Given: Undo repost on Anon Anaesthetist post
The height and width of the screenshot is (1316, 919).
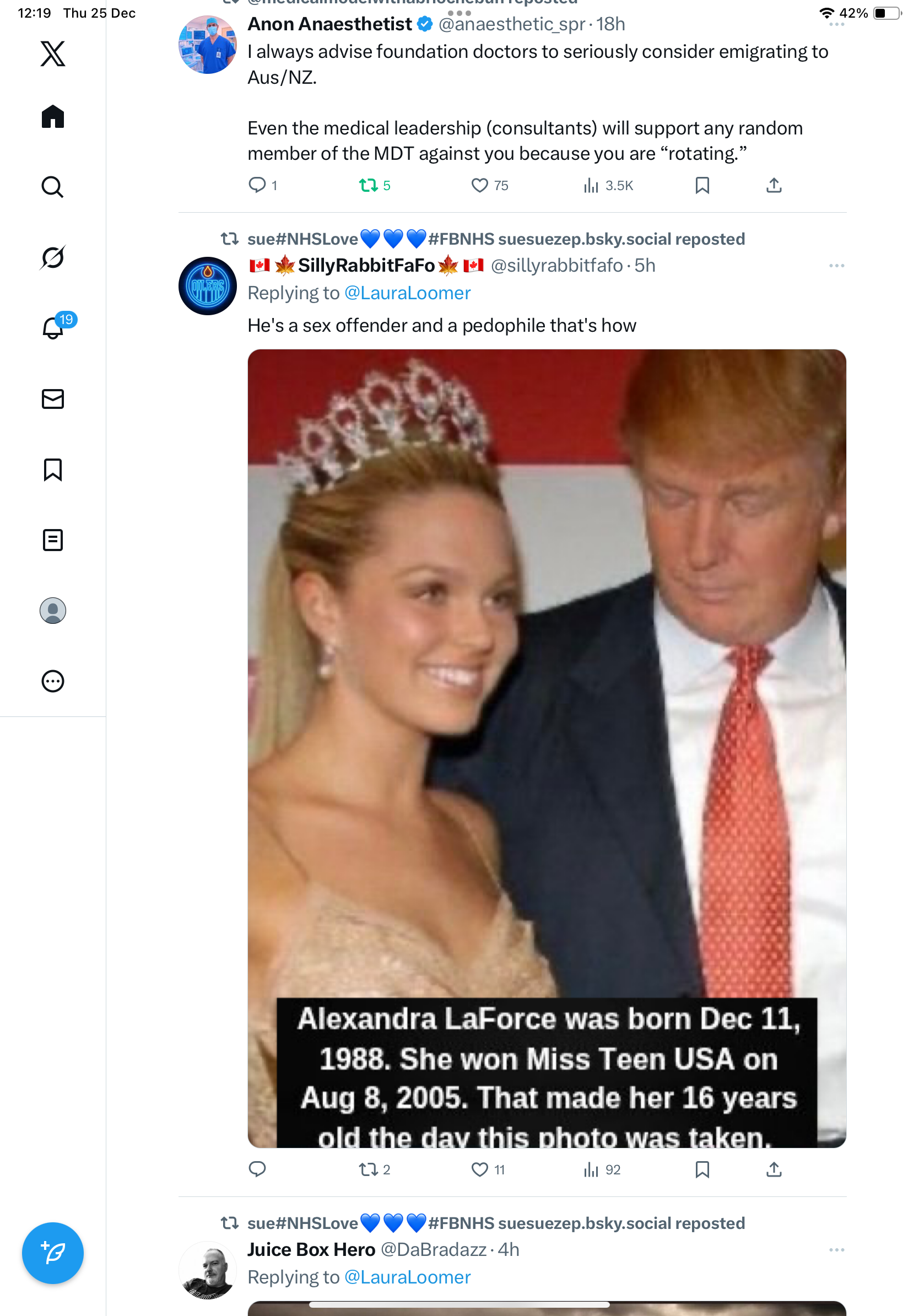Looking at the screenshot, I should (x=369, y=186).
